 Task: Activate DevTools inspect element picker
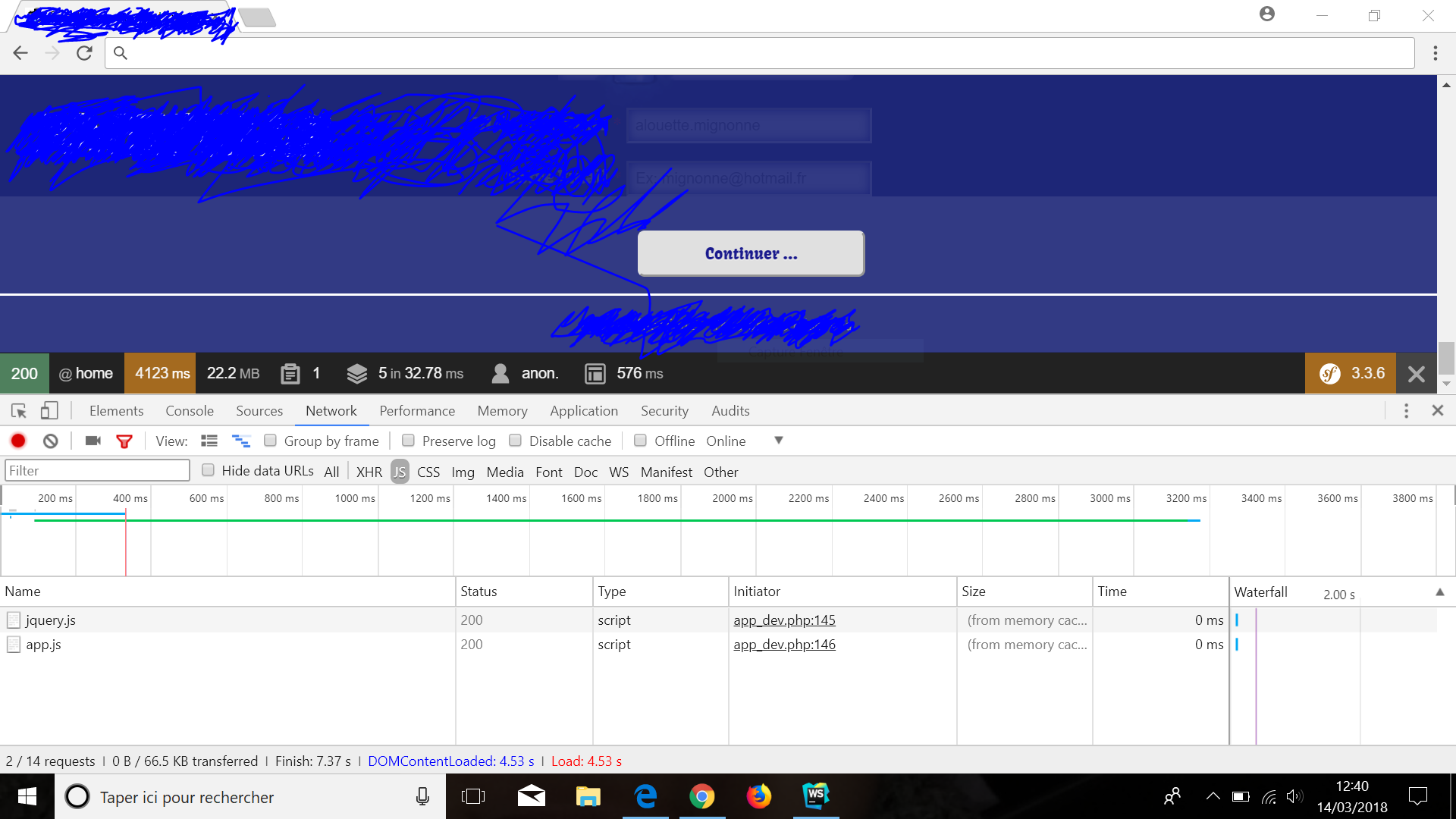(x=19, y=411)
